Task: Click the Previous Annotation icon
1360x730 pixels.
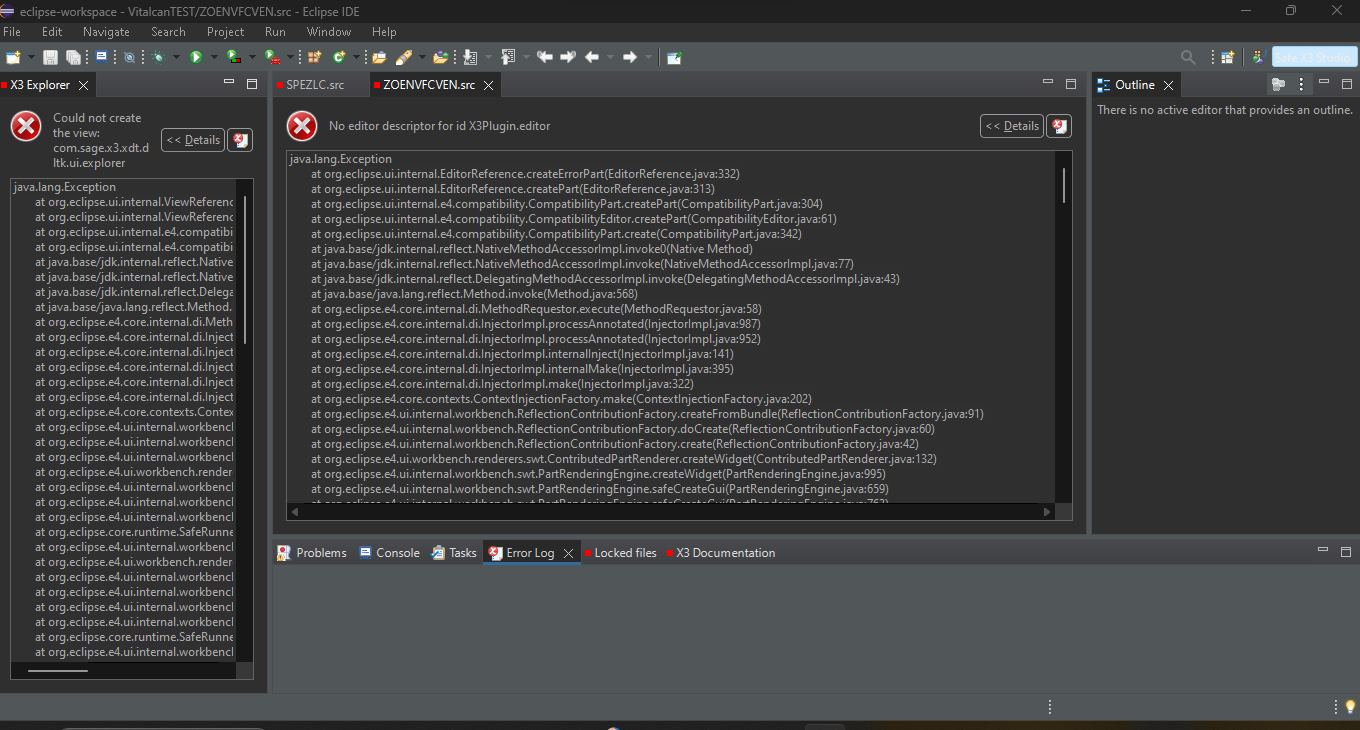Action: [x=508, y=57]
